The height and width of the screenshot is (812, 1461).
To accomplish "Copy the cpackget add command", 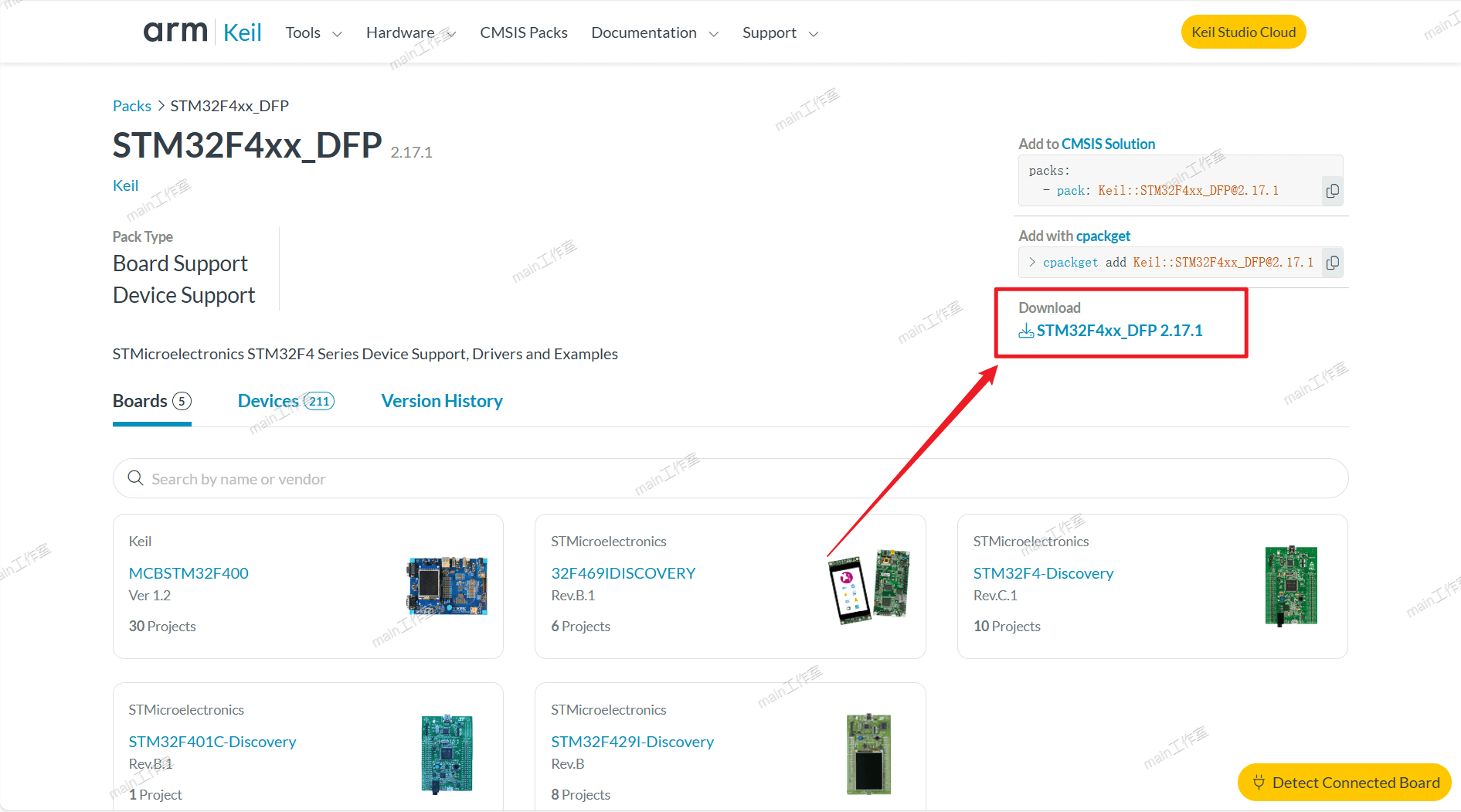I will 1332,263.
